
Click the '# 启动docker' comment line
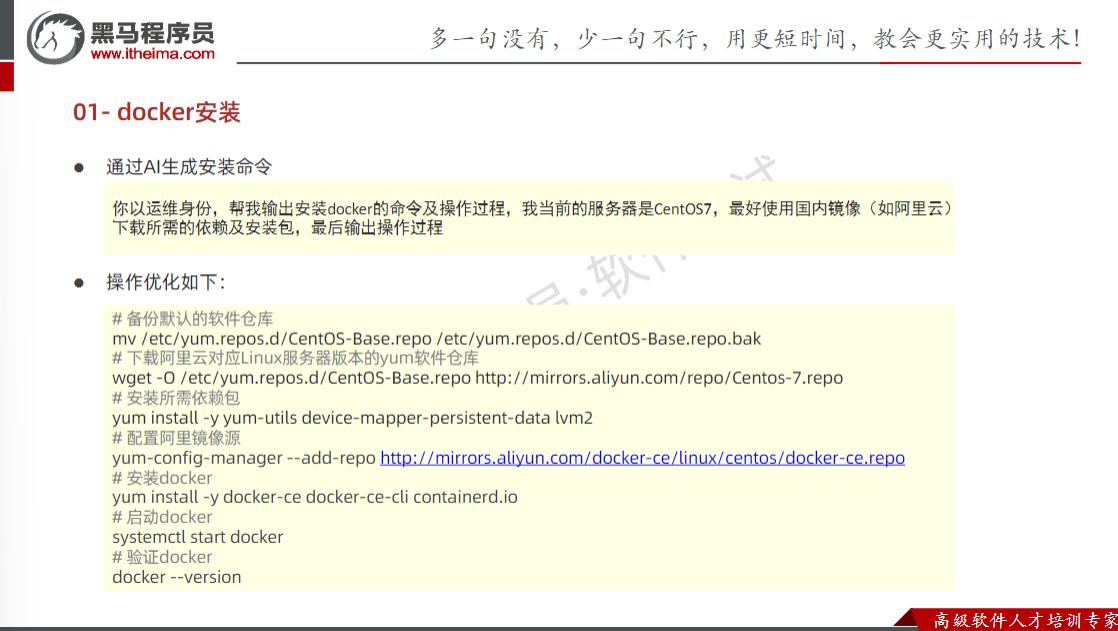(x=162, y=517)
